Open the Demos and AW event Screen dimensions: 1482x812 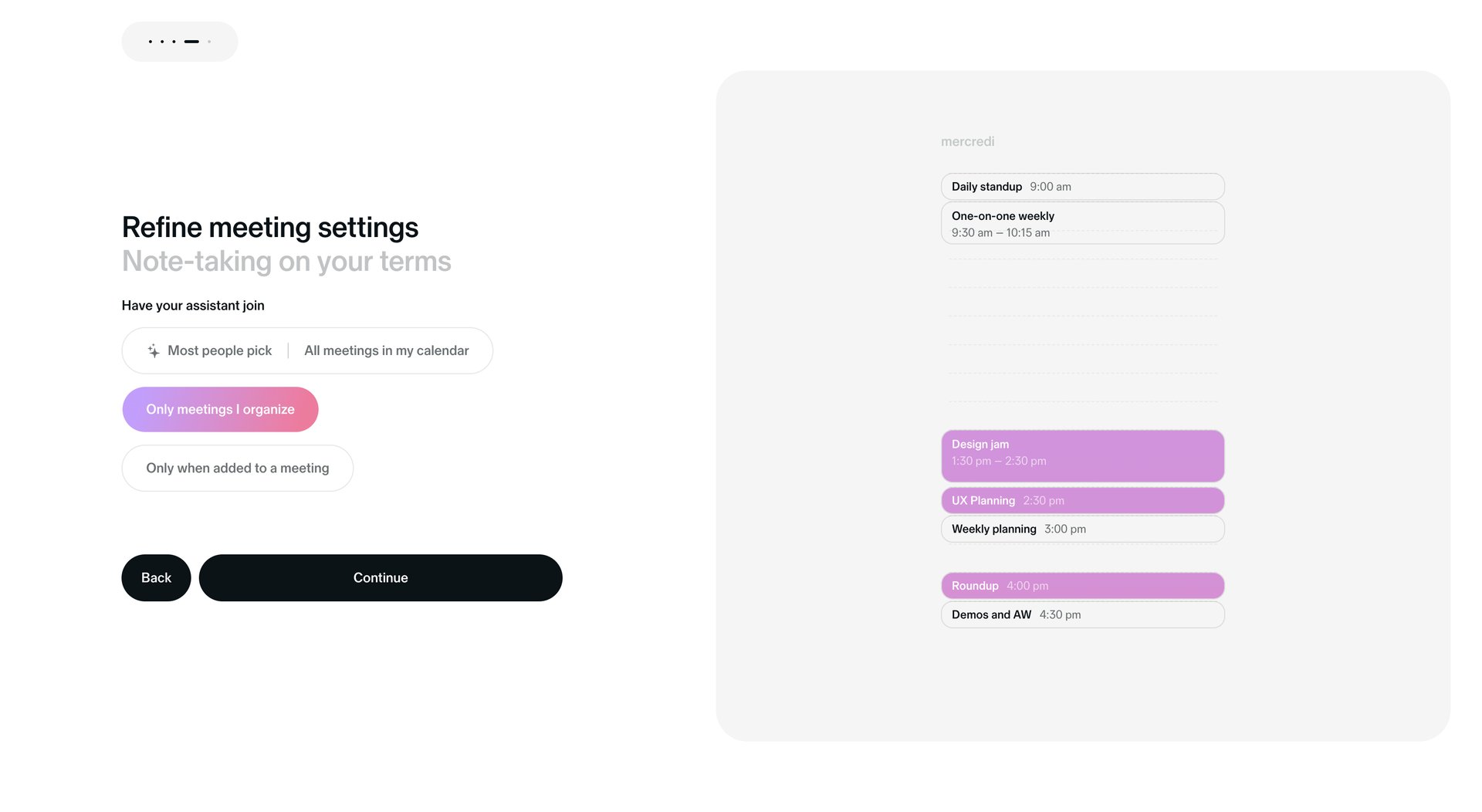pyautogui.click(x=1082, y=614)
